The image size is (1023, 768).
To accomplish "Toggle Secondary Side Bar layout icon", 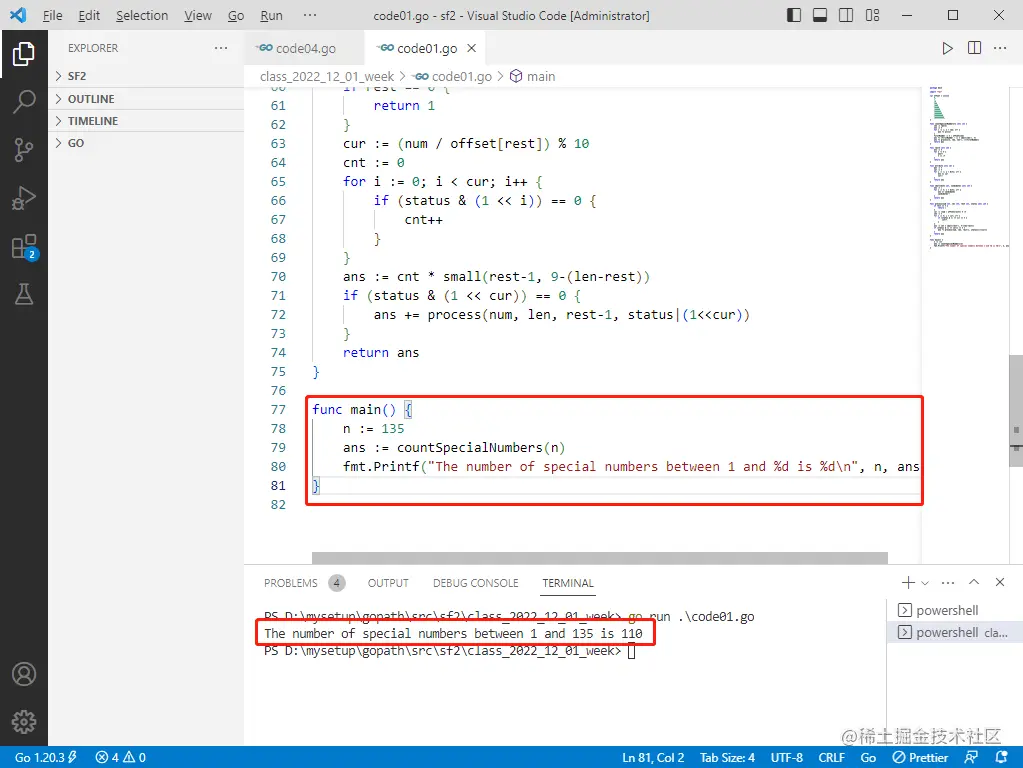I will coord(846,15).
